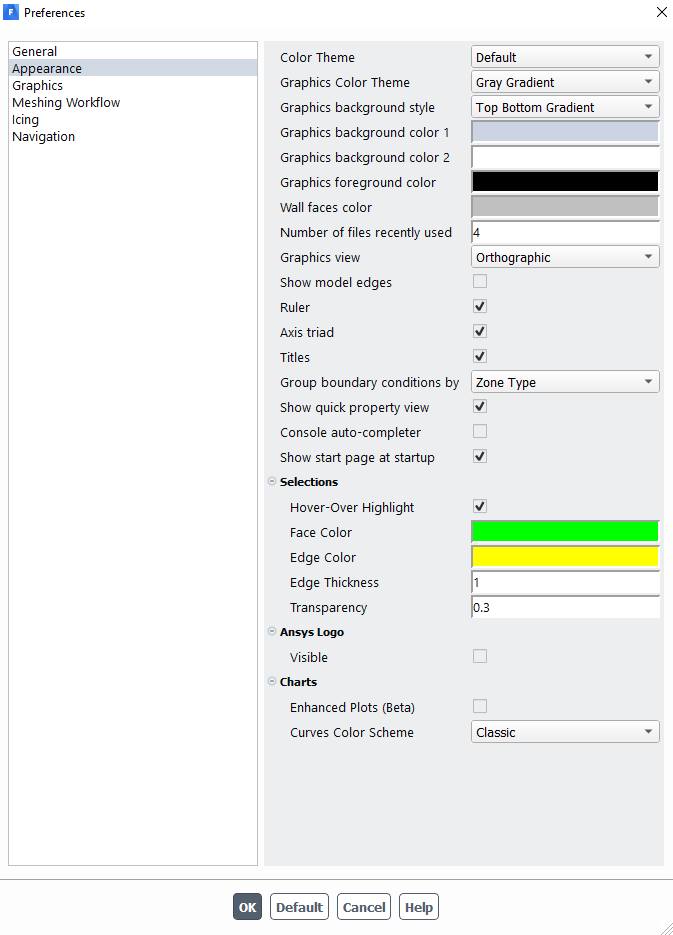Click the Cancel button
Viewport: 673px width, 935px height.
tap(364, 907)
